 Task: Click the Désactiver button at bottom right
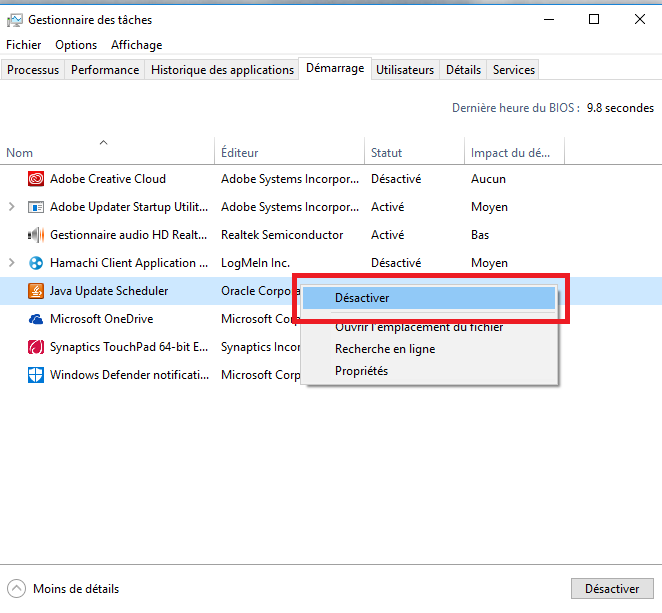pyautogui.click(x=612, y=589)
